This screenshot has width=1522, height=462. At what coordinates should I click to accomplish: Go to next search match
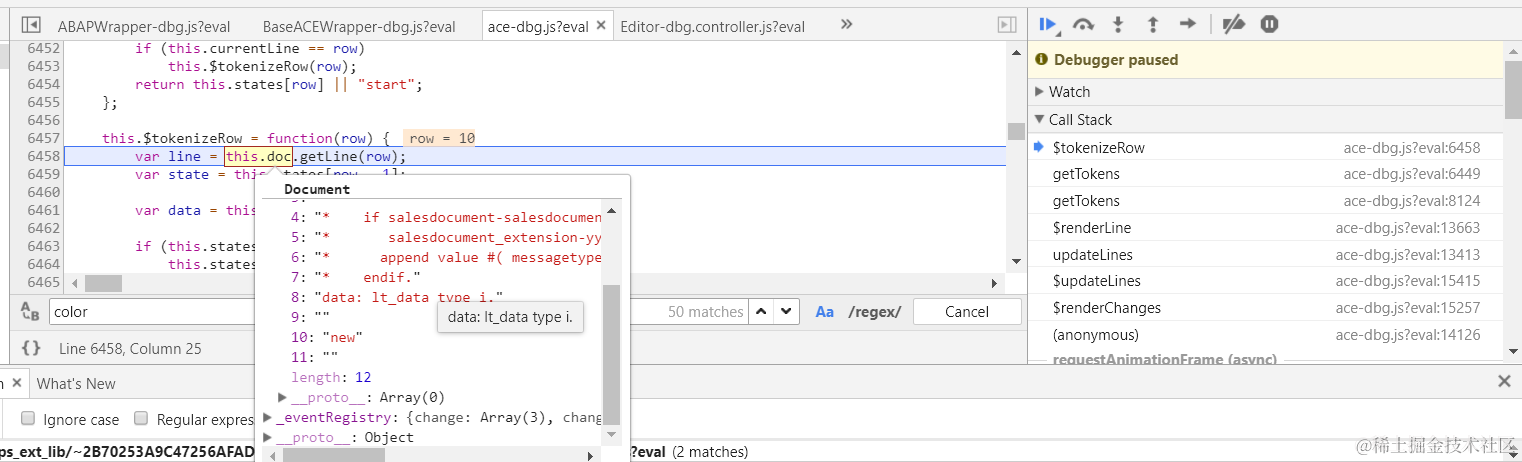point(787,312)
